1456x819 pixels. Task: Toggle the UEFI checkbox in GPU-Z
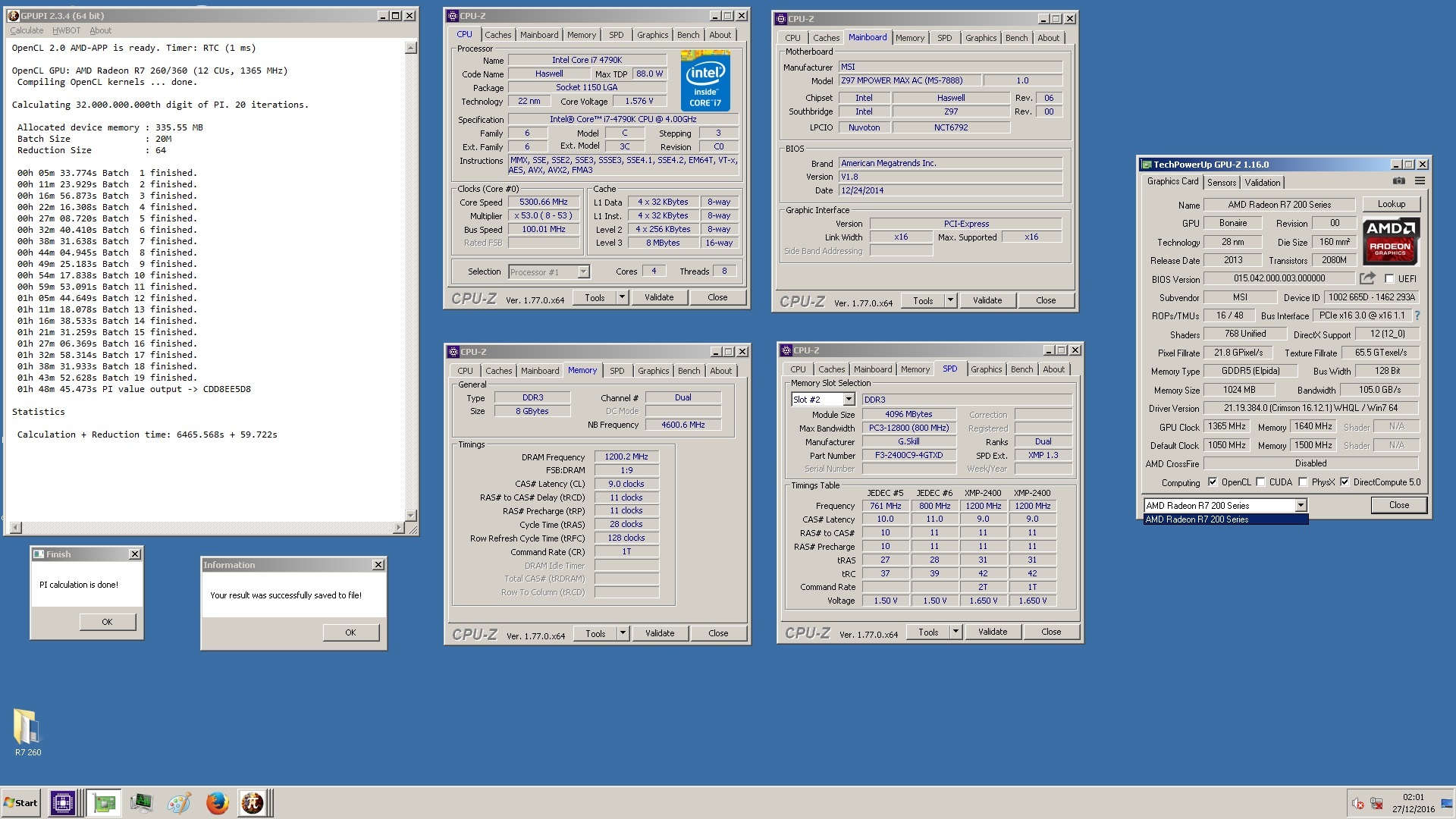tap(1389, 278)
